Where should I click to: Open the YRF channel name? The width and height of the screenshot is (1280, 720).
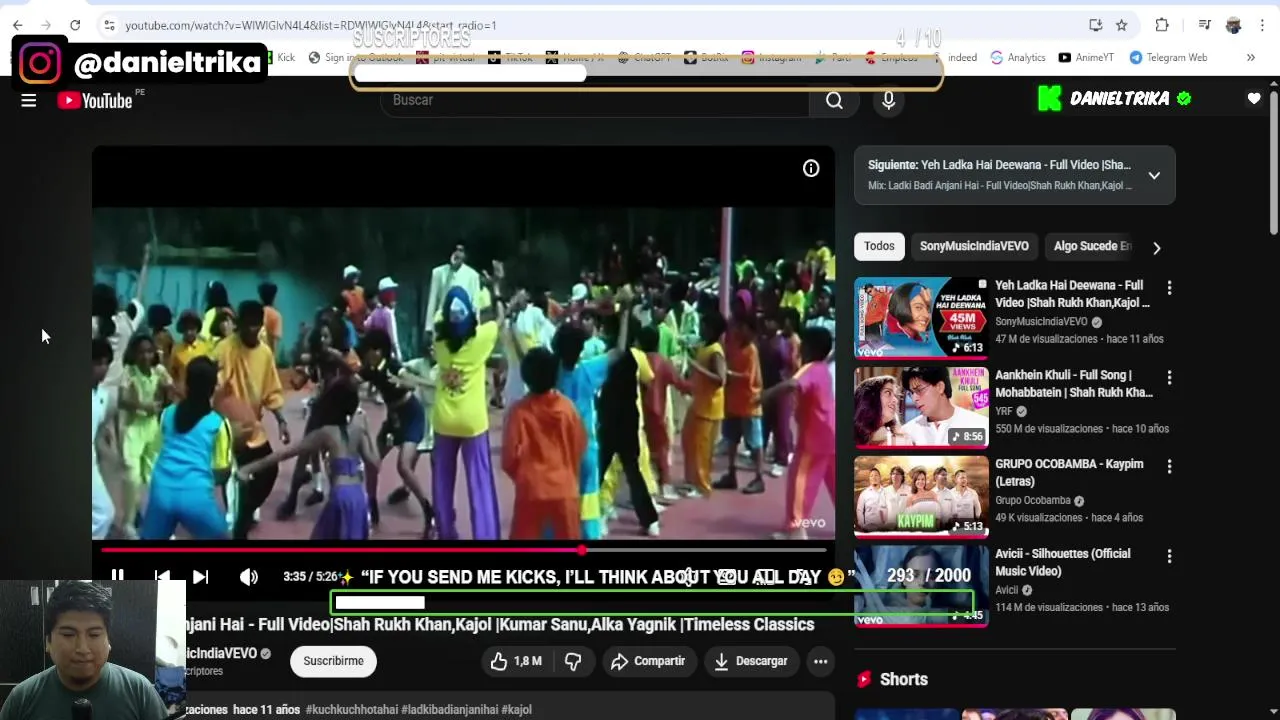click(1004, 411)
